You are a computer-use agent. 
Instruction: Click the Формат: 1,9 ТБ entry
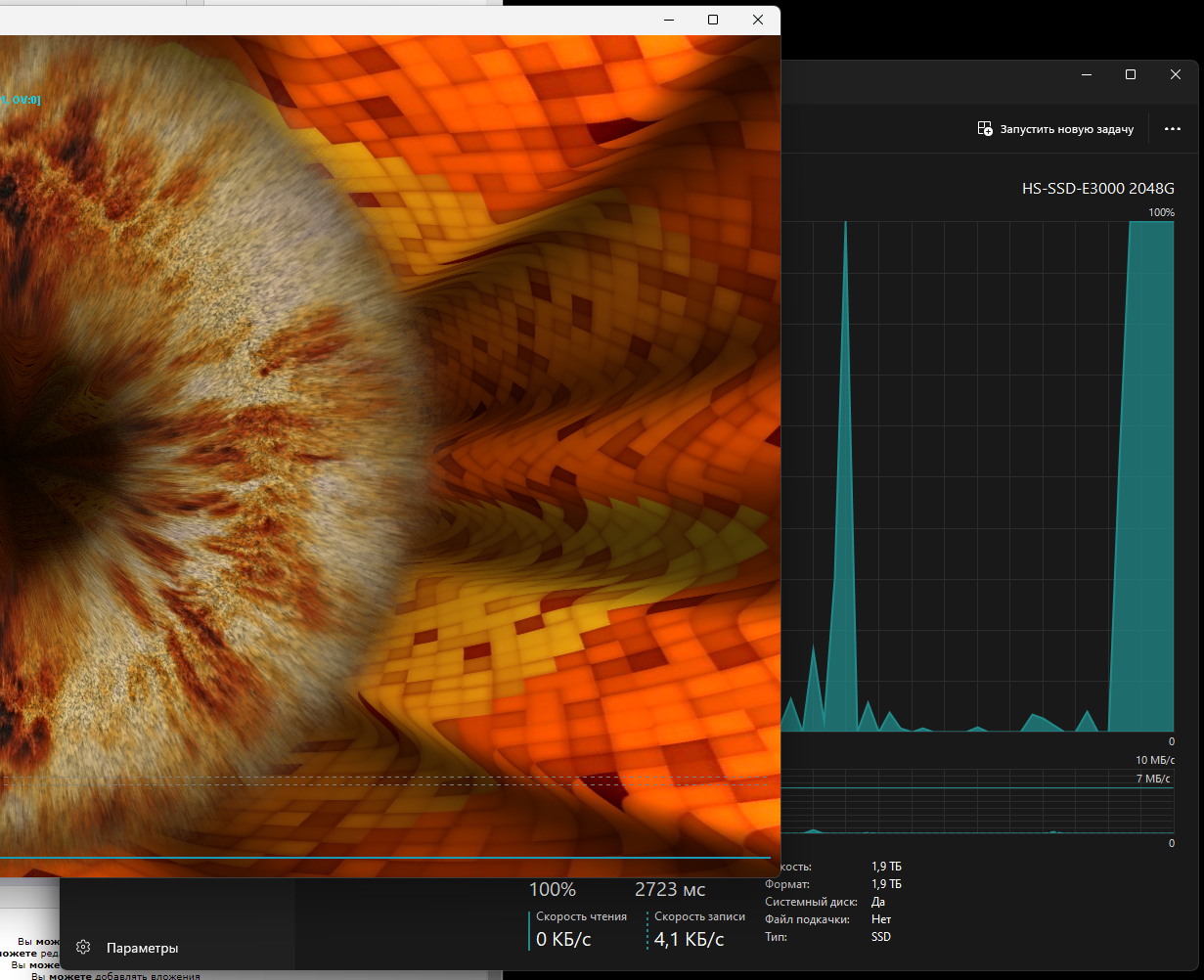click(x=833, y=884)
